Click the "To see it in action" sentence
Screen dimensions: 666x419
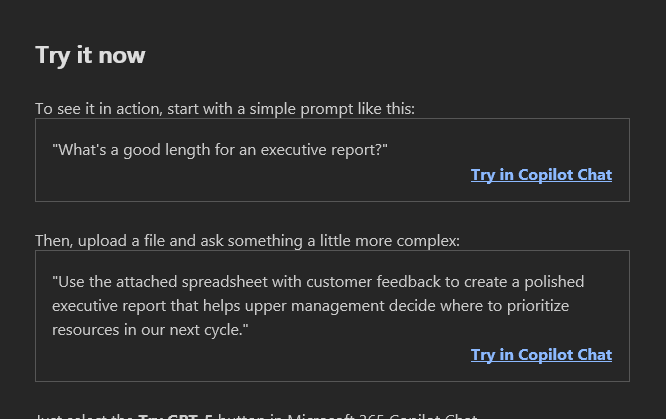tap(224, 109)
